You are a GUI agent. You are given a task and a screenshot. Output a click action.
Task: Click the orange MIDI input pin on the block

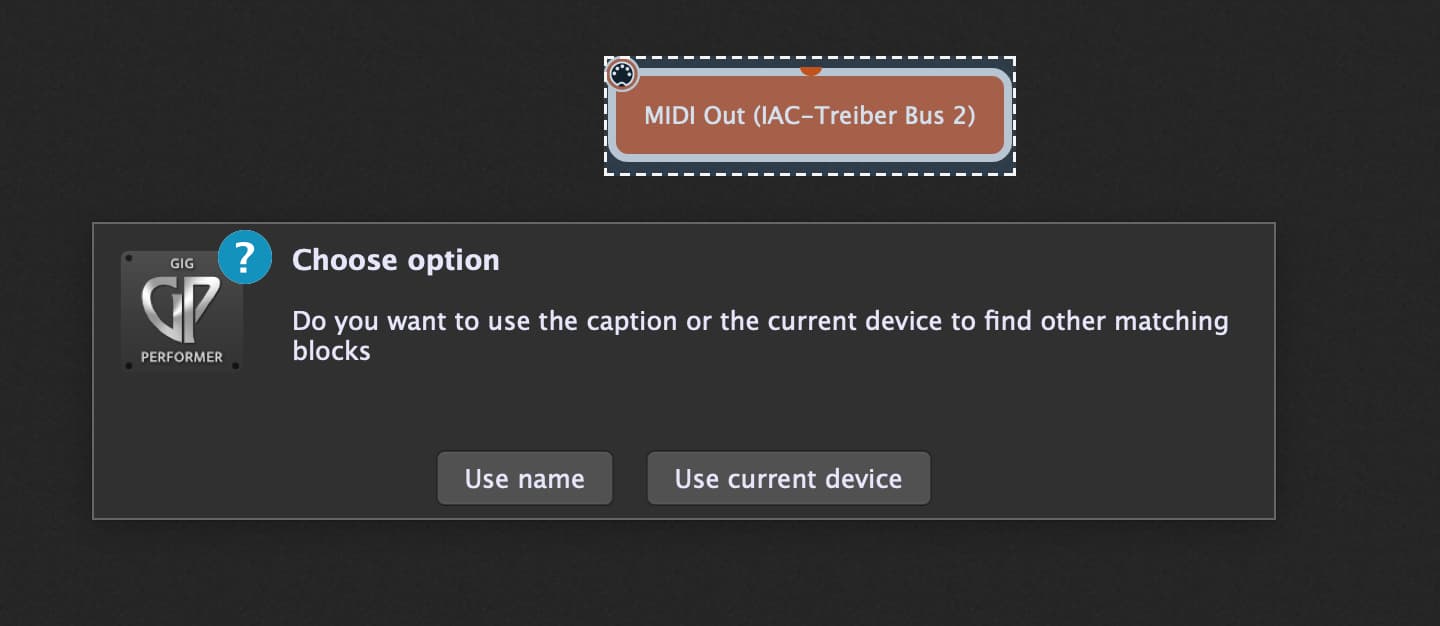click(x=811, y=70)
